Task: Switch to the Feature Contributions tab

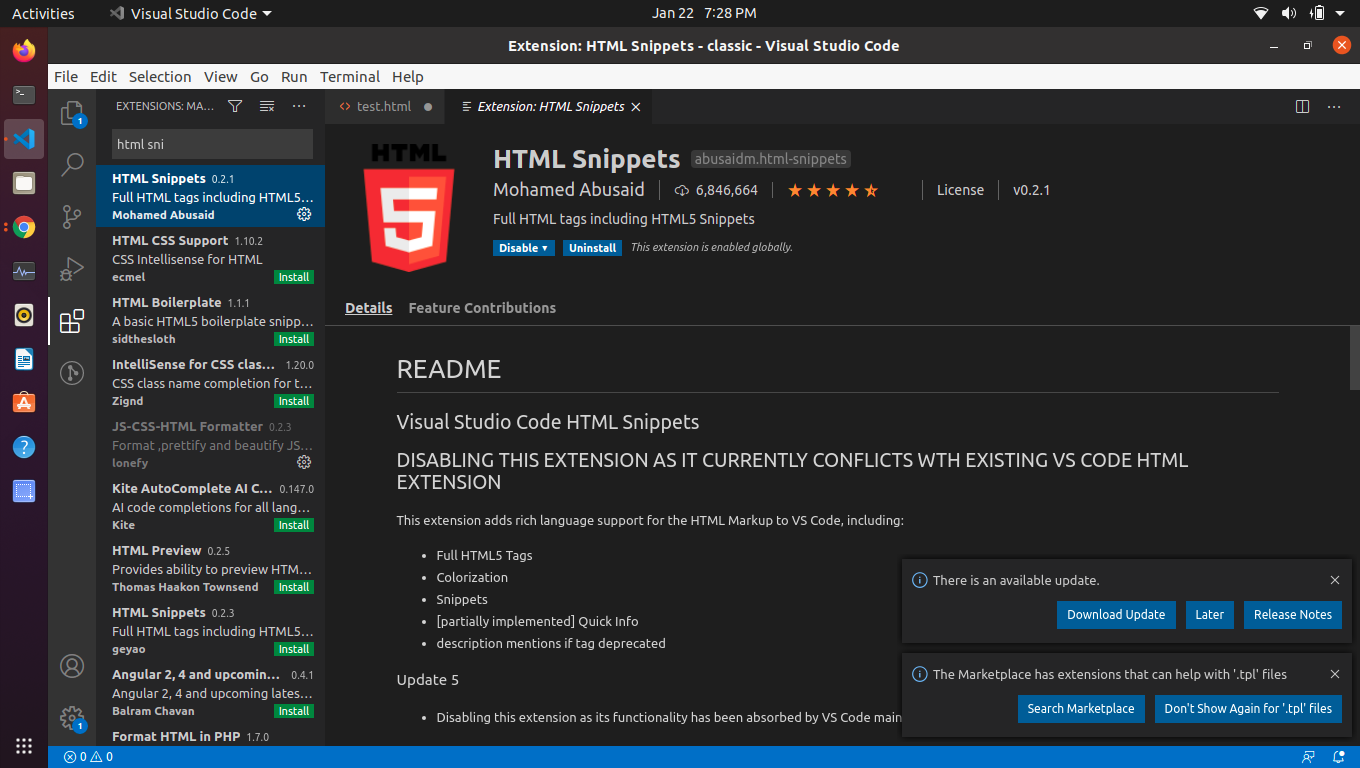Action: click(482, 308)
